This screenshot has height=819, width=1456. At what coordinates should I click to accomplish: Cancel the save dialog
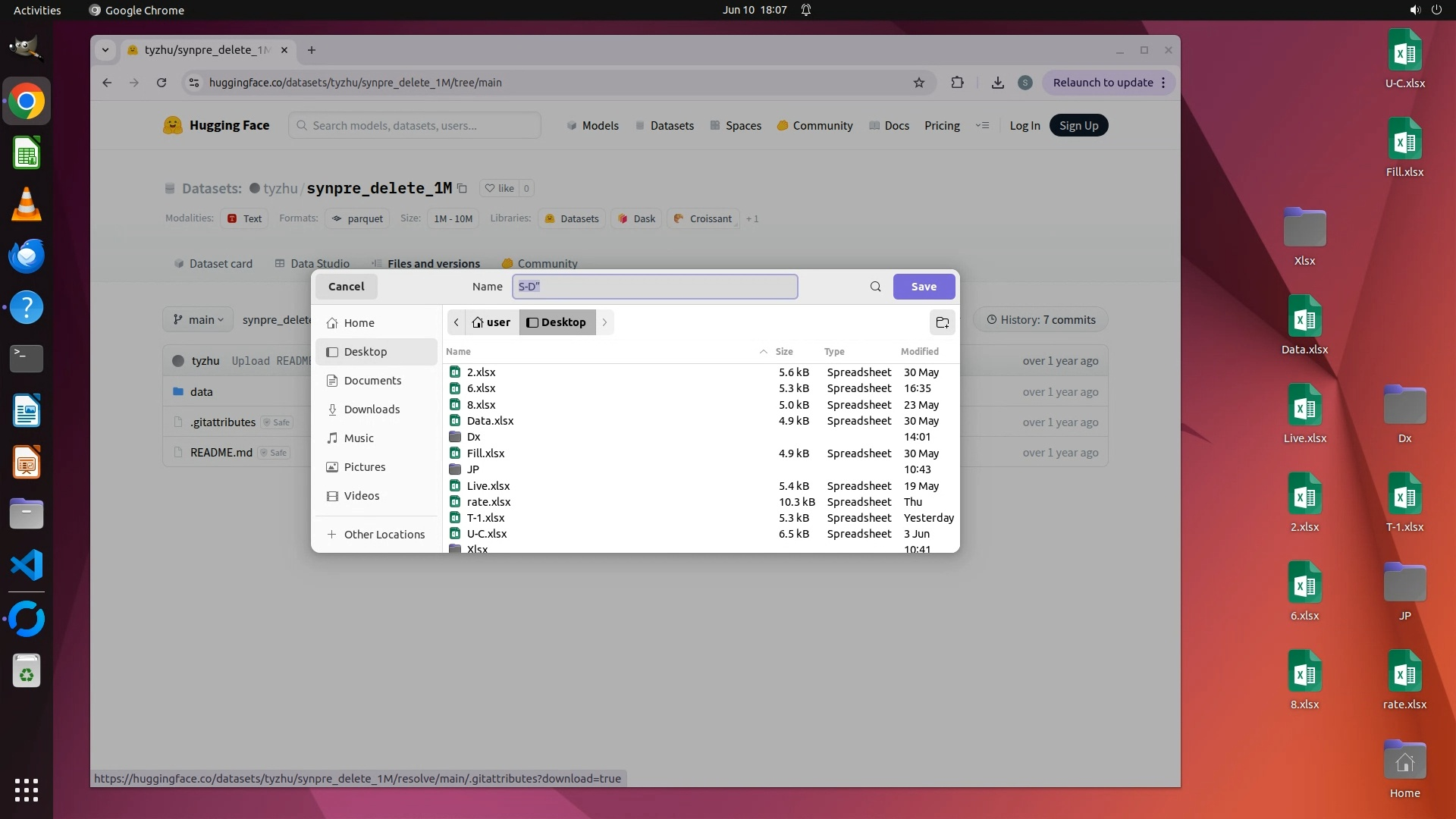[346, 287]
